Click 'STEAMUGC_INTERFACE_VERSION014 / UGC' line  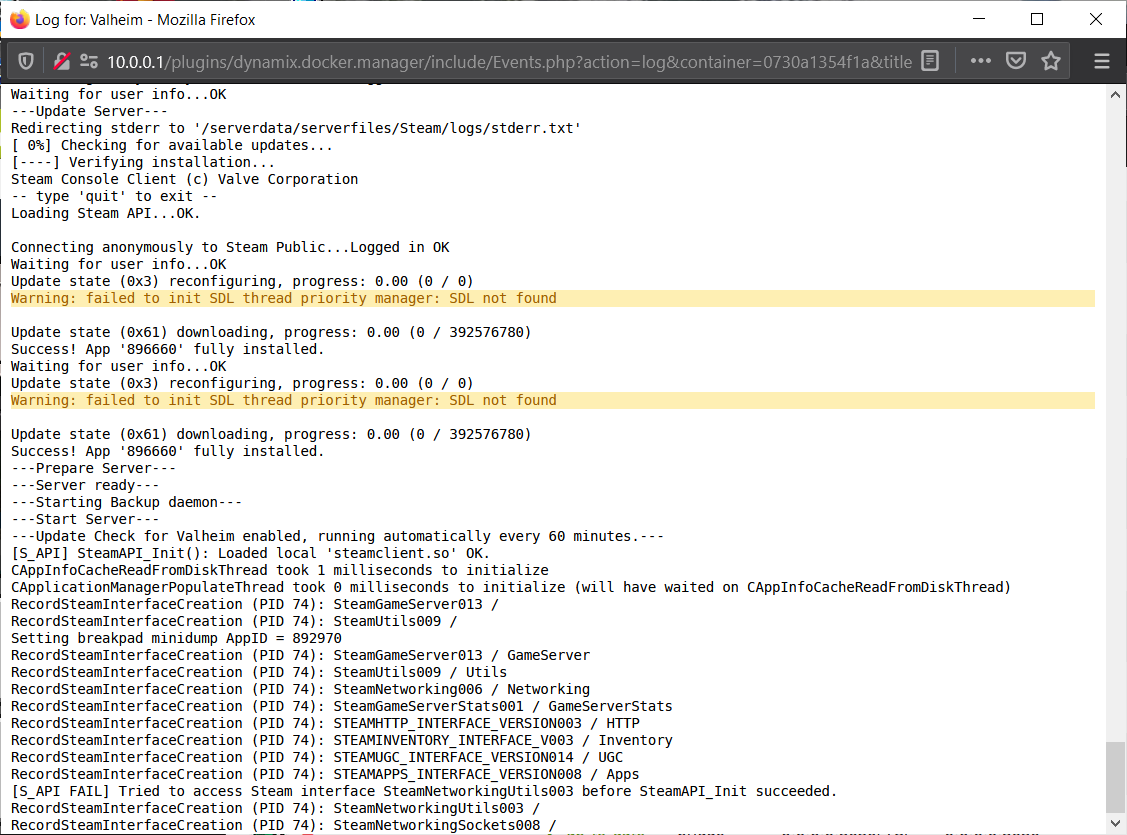pyautogui.click(x=317, y=757)
